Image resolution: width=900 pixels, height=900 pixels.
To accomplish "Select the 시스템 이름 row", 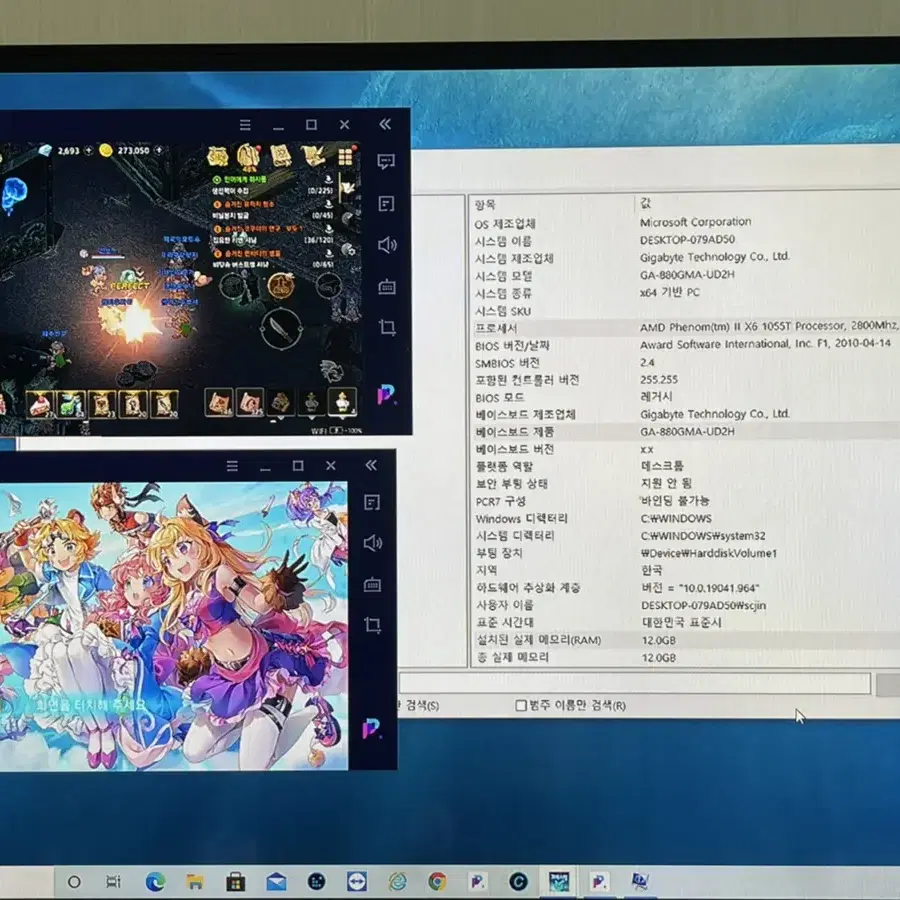I will [x=686, y=240].
